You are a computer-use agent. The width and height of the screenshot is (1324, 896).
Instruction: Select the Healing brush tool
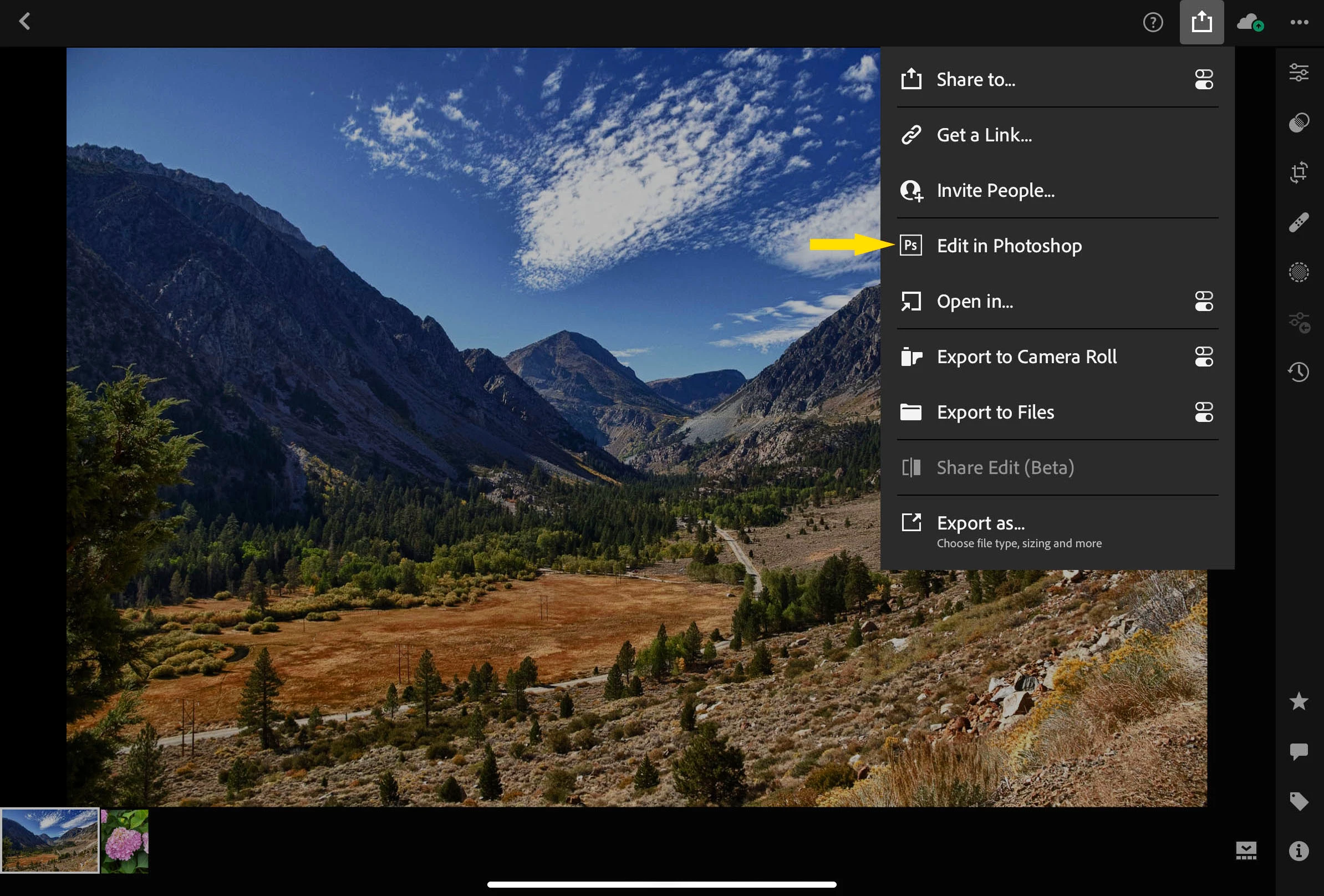(x=1298, y=222)
